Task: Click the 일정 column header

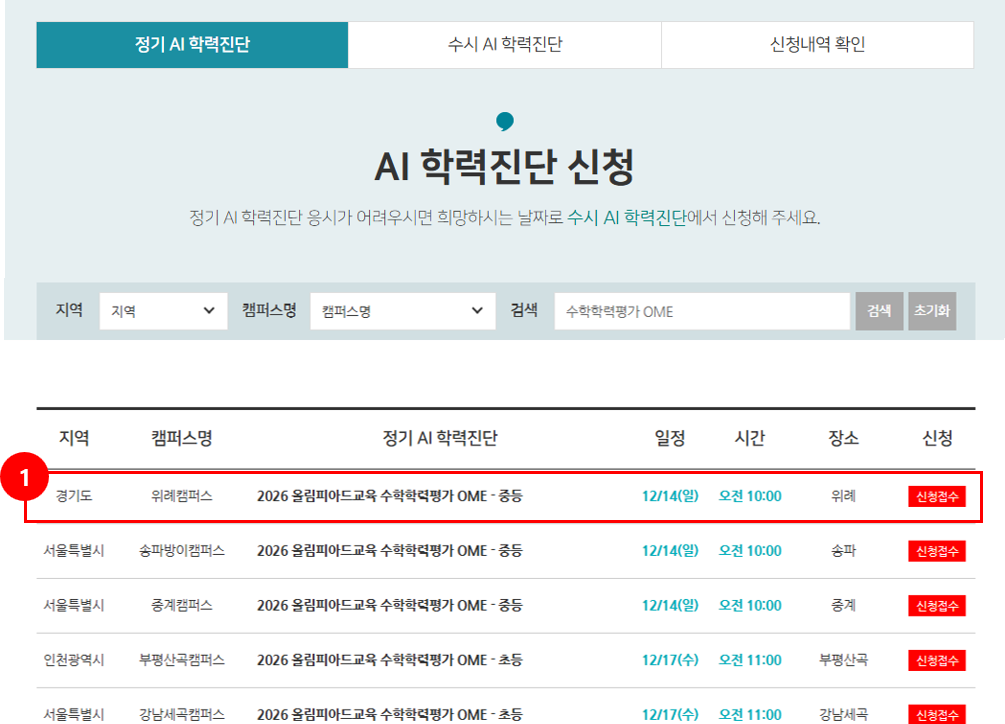Action: [x=670, y=438]
